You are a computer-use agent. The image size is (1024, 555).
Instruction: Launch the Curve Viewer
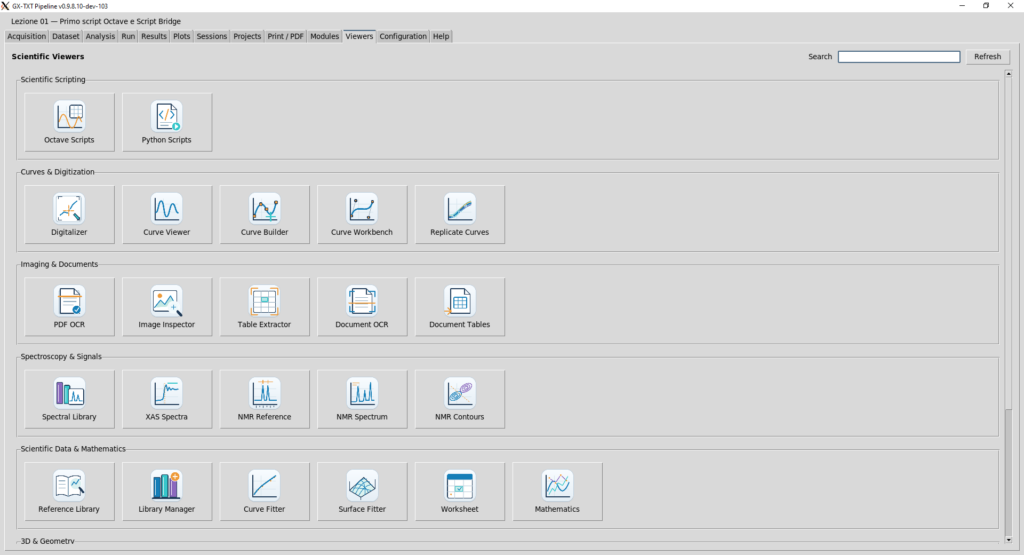pyautogui.click(x=167, y=215)
